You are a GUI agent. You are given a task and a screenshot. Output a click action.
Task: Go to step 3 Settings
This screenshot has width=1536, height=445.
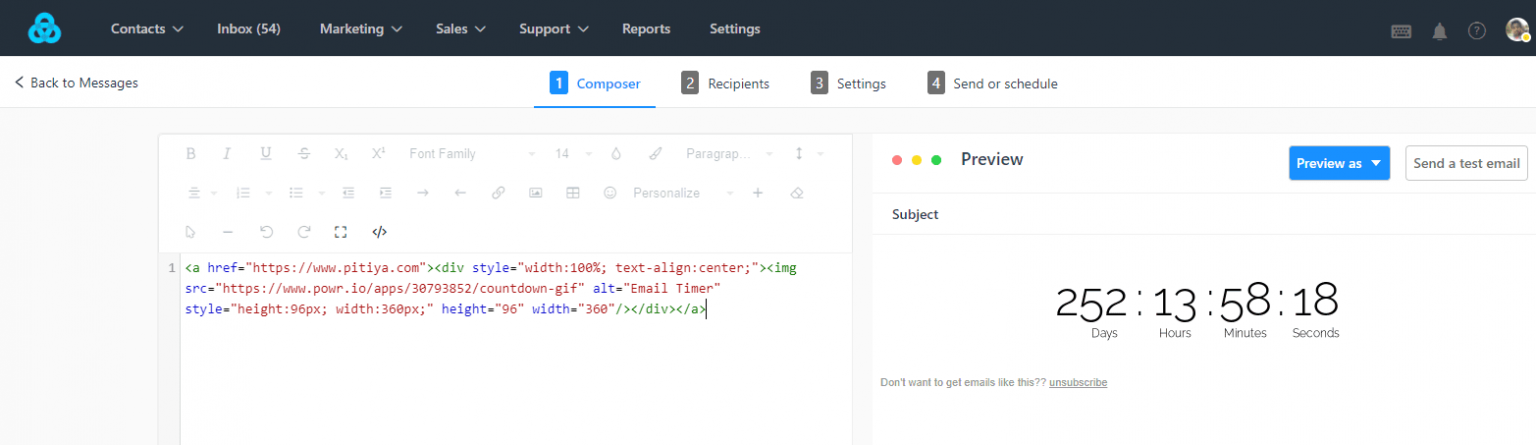click(x=848, y=83)
